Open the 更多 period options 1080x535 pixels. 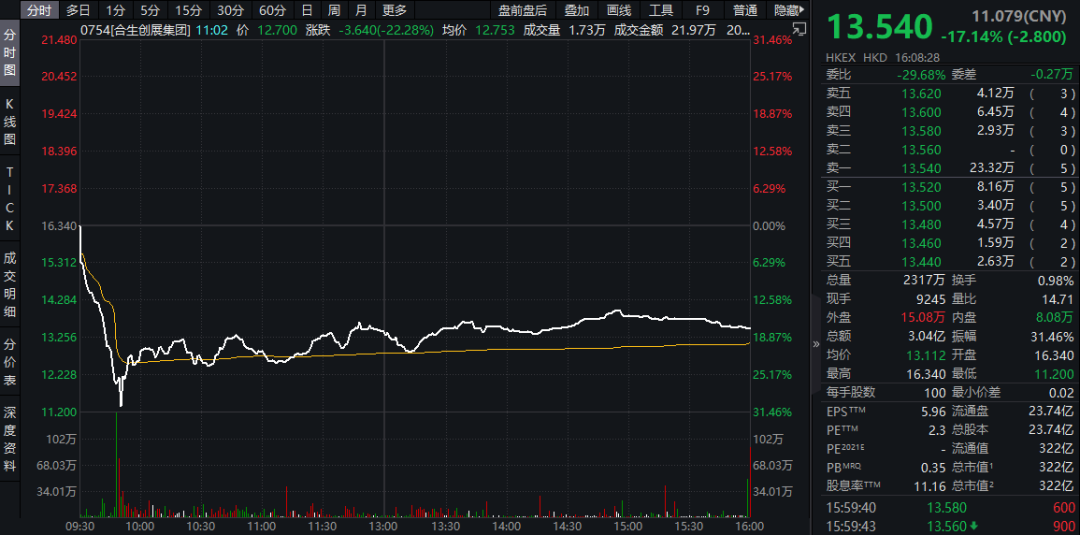[395, 10]
